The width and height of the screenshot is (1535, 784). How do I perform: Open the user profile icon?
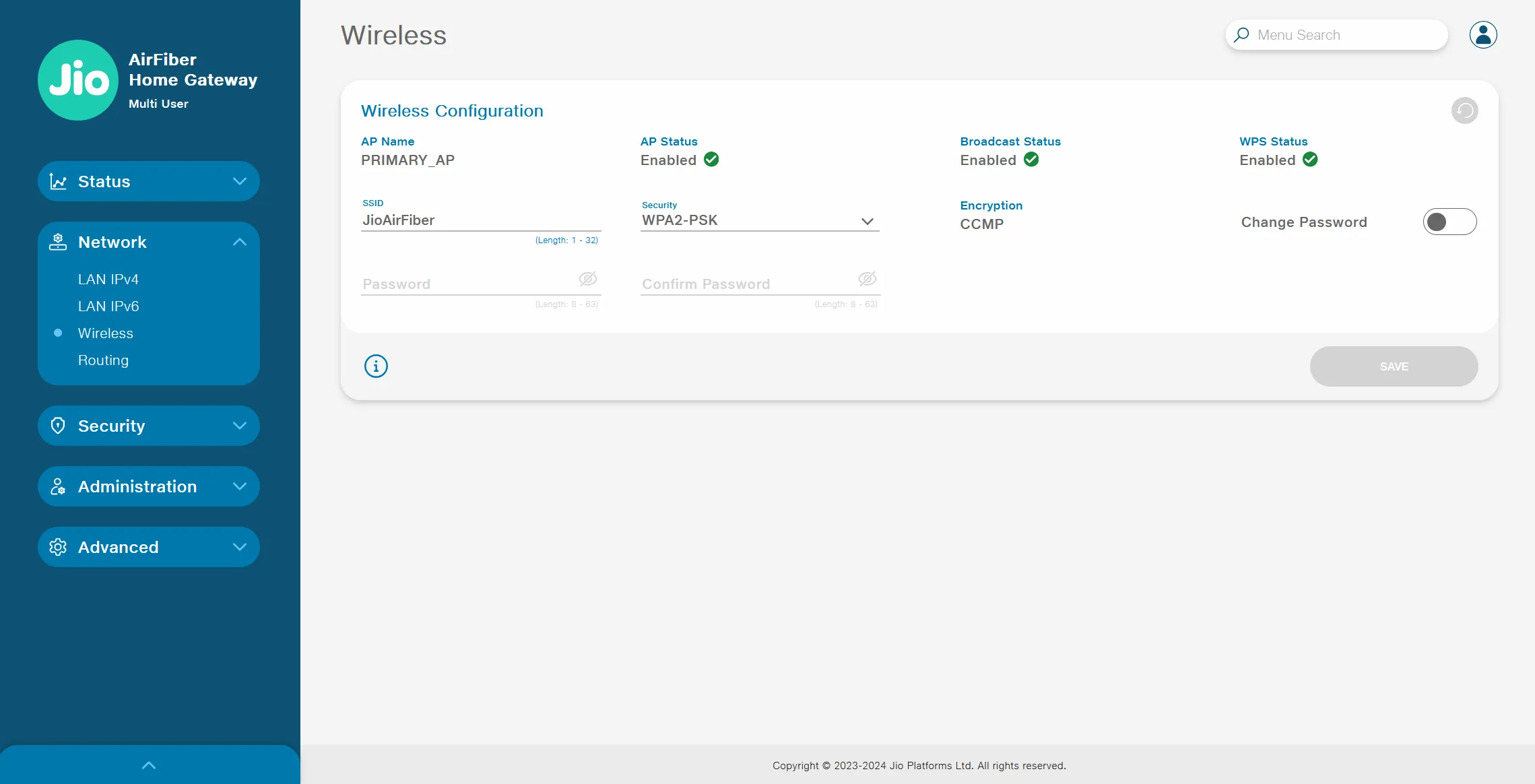point(1483,35)
